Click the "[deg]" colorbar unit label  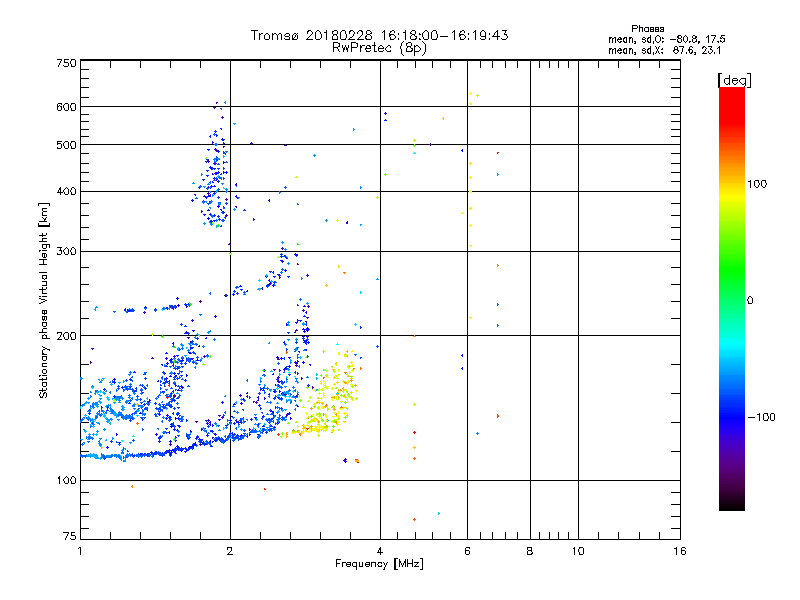click(734, 80)
